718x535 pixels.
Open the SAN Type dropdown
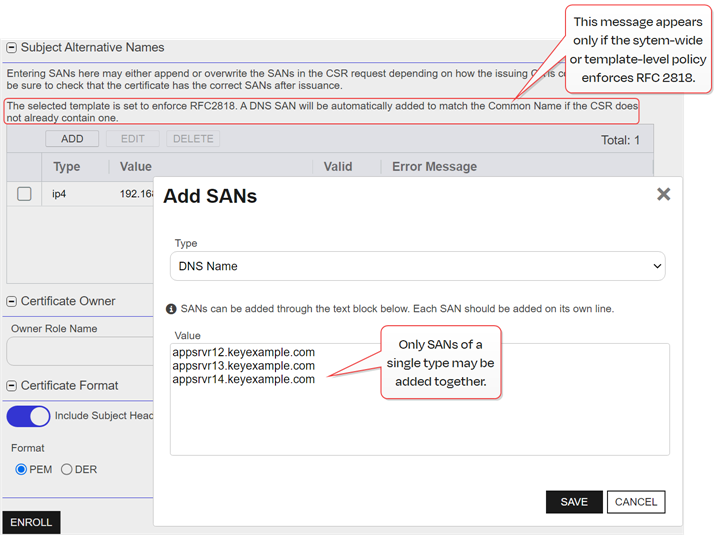pyautogui.click(x=417, y=266)
